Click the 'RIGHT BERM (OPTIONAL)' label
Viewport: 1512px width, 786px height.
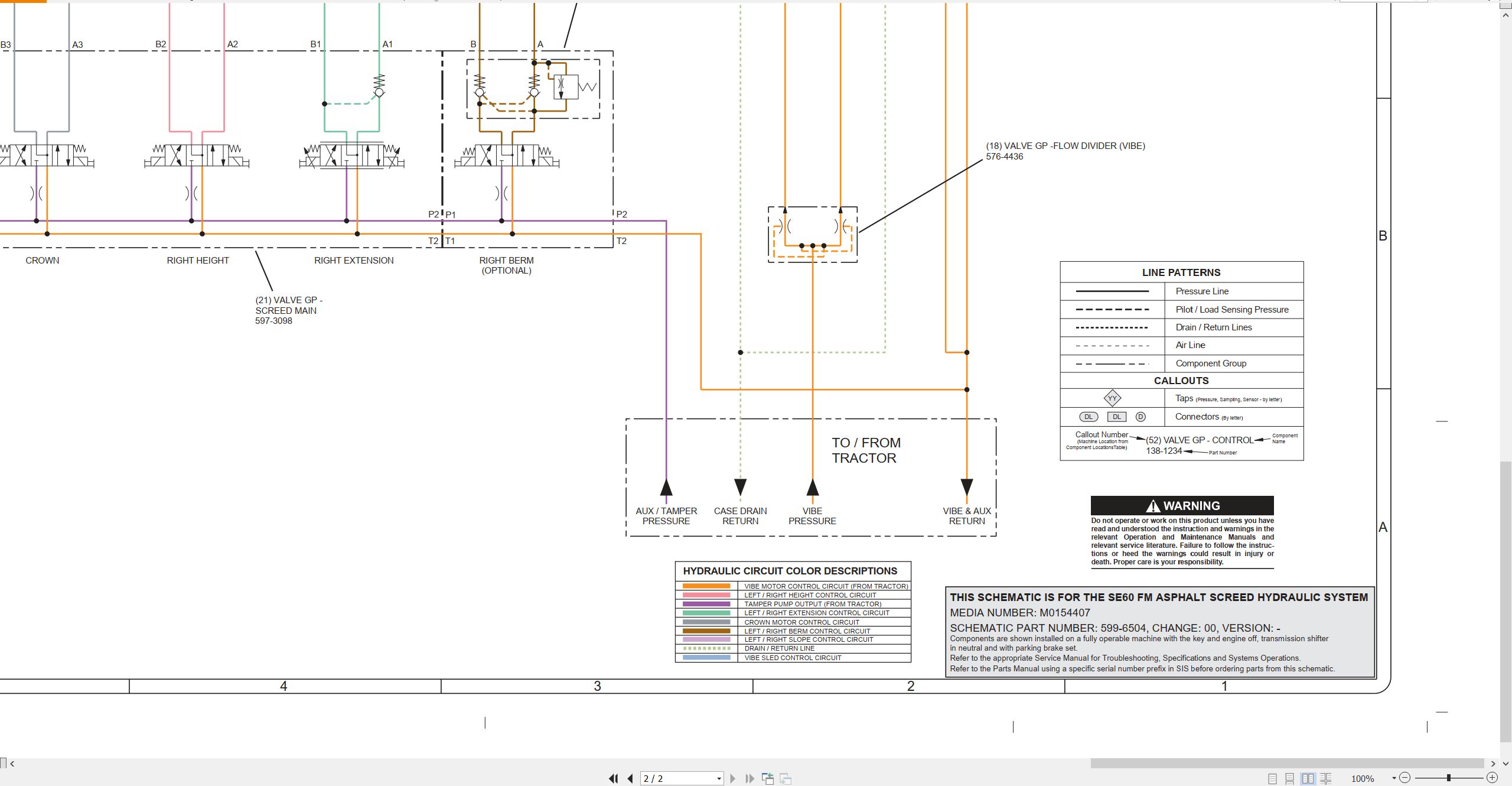(506, 265)
